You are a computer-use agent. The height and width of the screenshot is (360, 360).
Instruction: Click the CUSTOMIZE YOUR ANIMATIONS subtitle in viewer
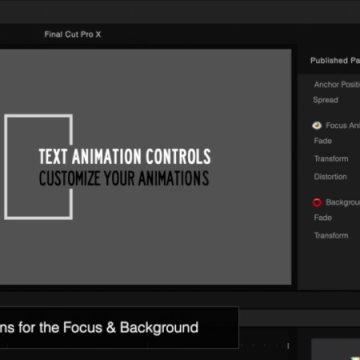tap(124, 178)
